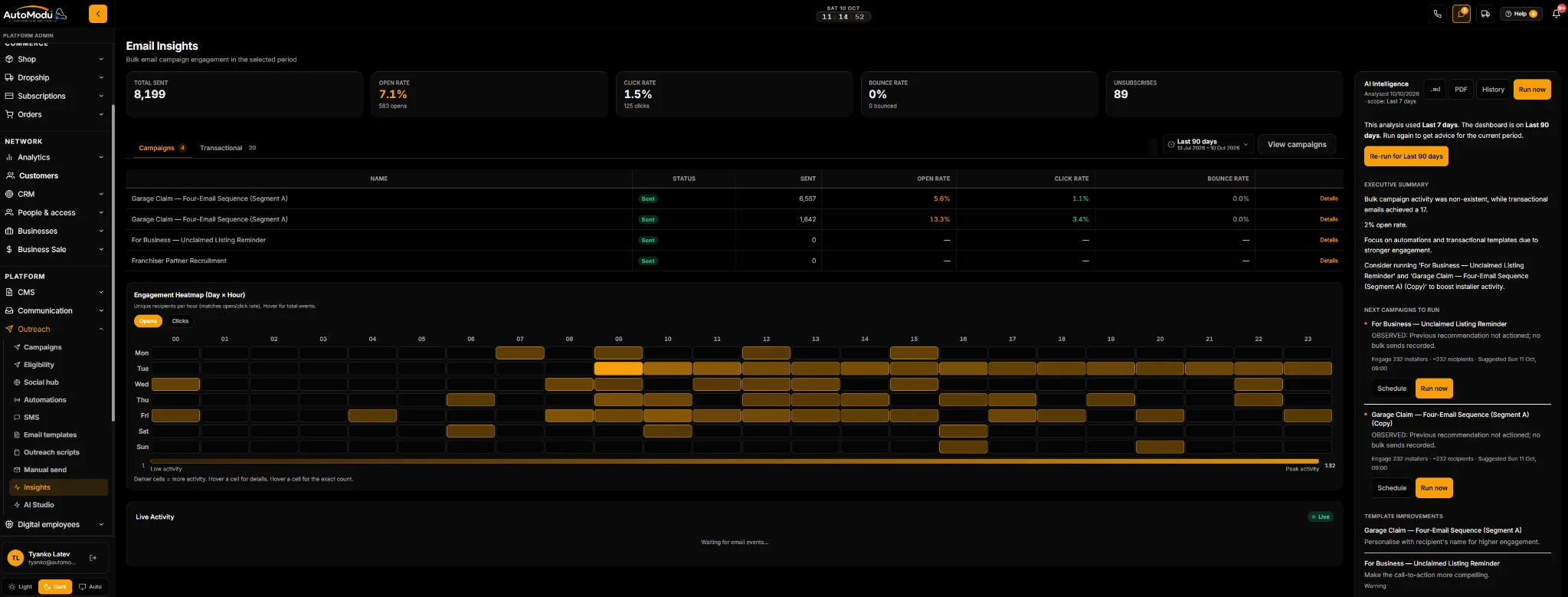Screen dimensions: 1568x597
Task: Click Re-run for Last 90 days
Action: 1406,156
